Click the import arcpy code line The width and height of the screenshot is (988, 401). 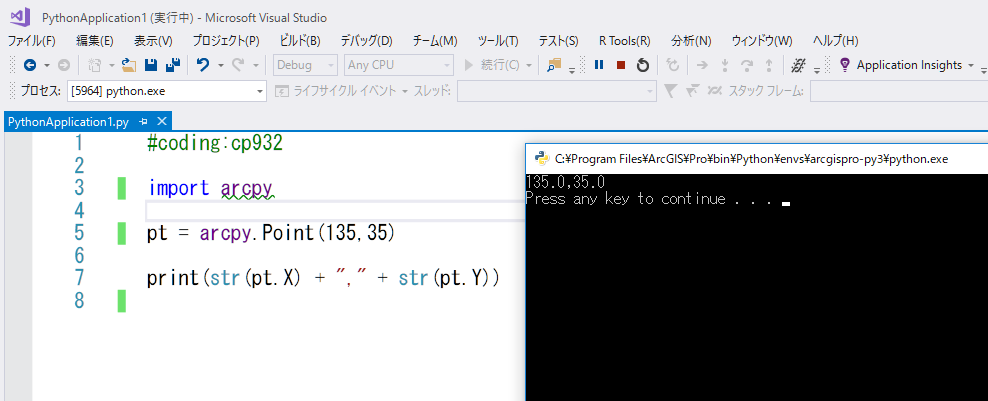(x=212, y=188)
